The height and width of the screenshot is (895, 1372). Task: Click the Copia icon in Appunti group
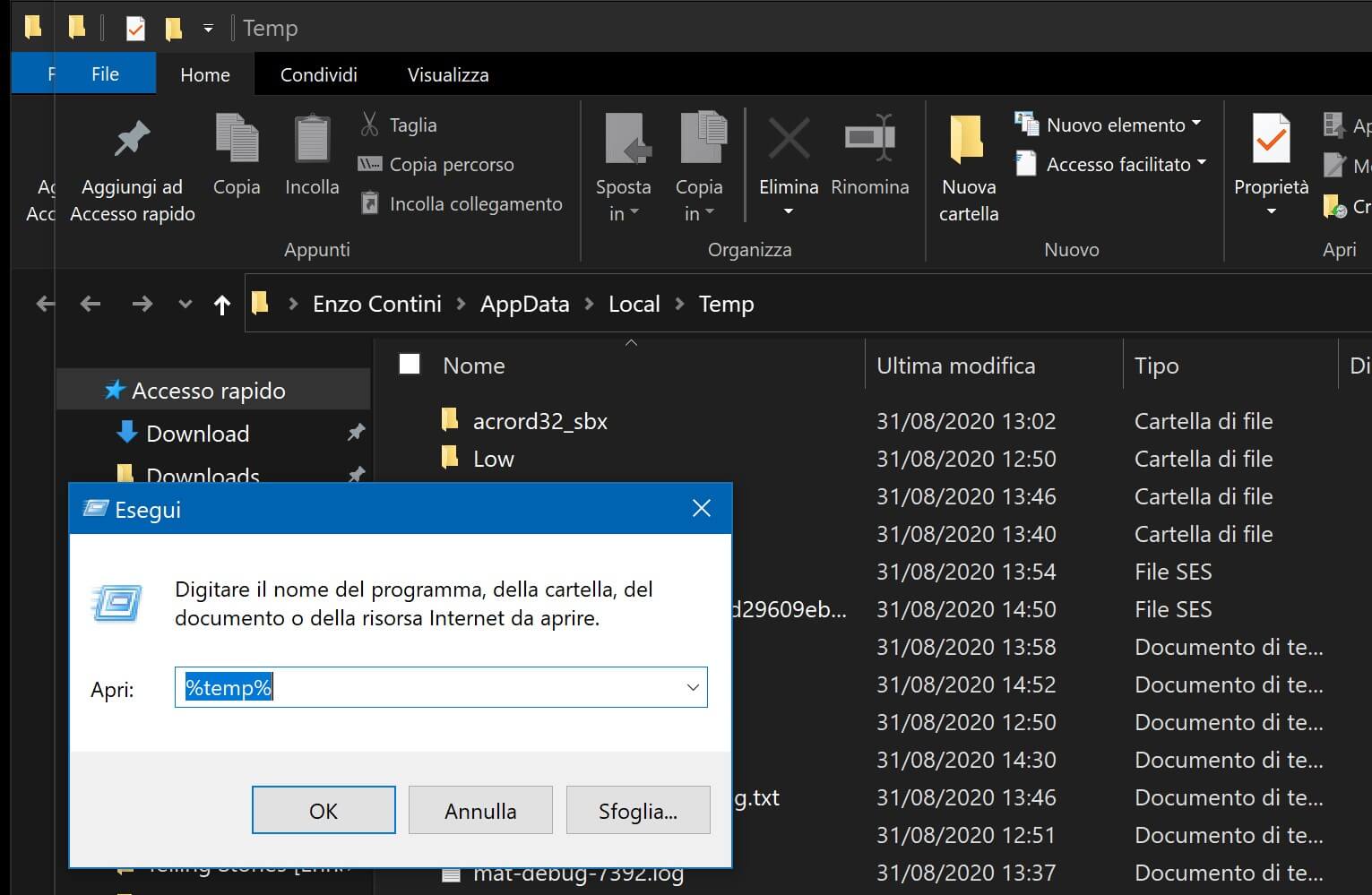tap(237, 140)
